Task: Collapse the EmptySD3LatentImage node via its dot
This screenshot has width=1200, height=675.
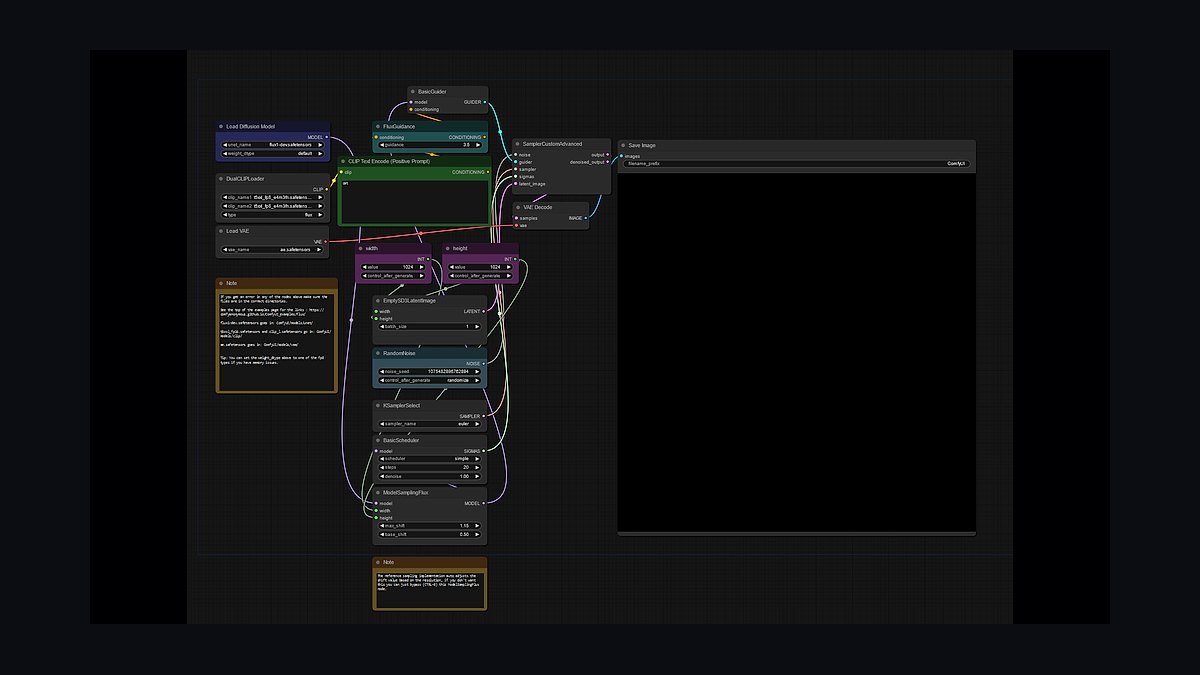Action: (378, 300)
